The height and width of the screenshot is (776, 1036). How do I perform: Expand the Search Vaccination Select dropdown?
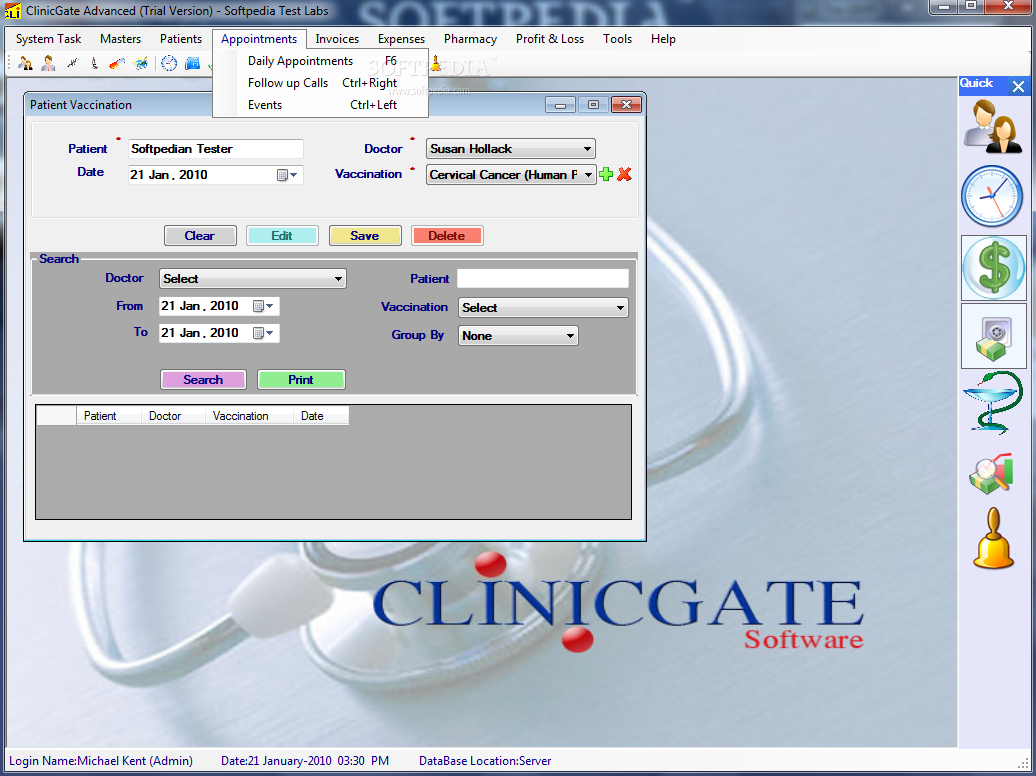tap(620, 307)
